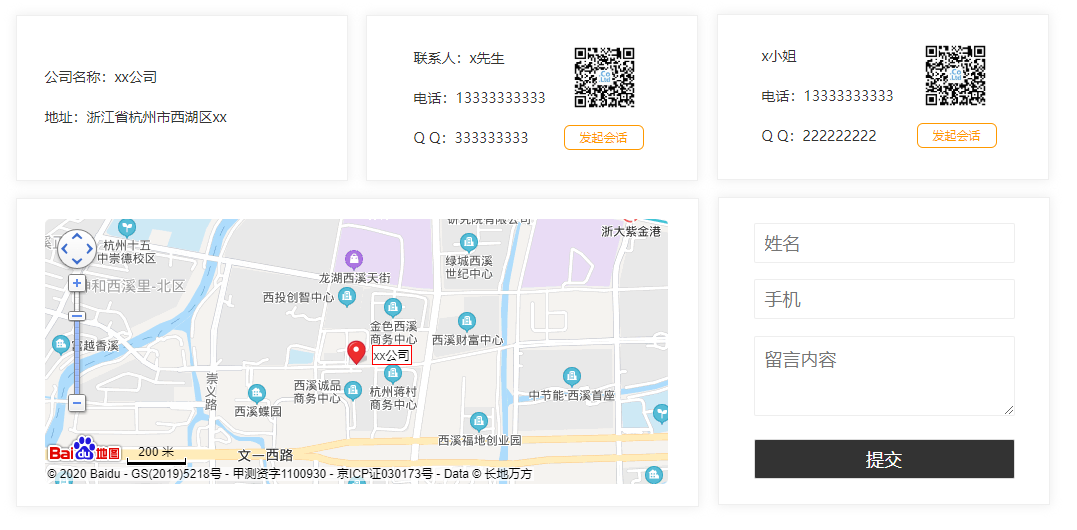Viewport: 1077px width, 530px height.
Task: Submit the message form with 提交
Action: click(x=884, y=459)
